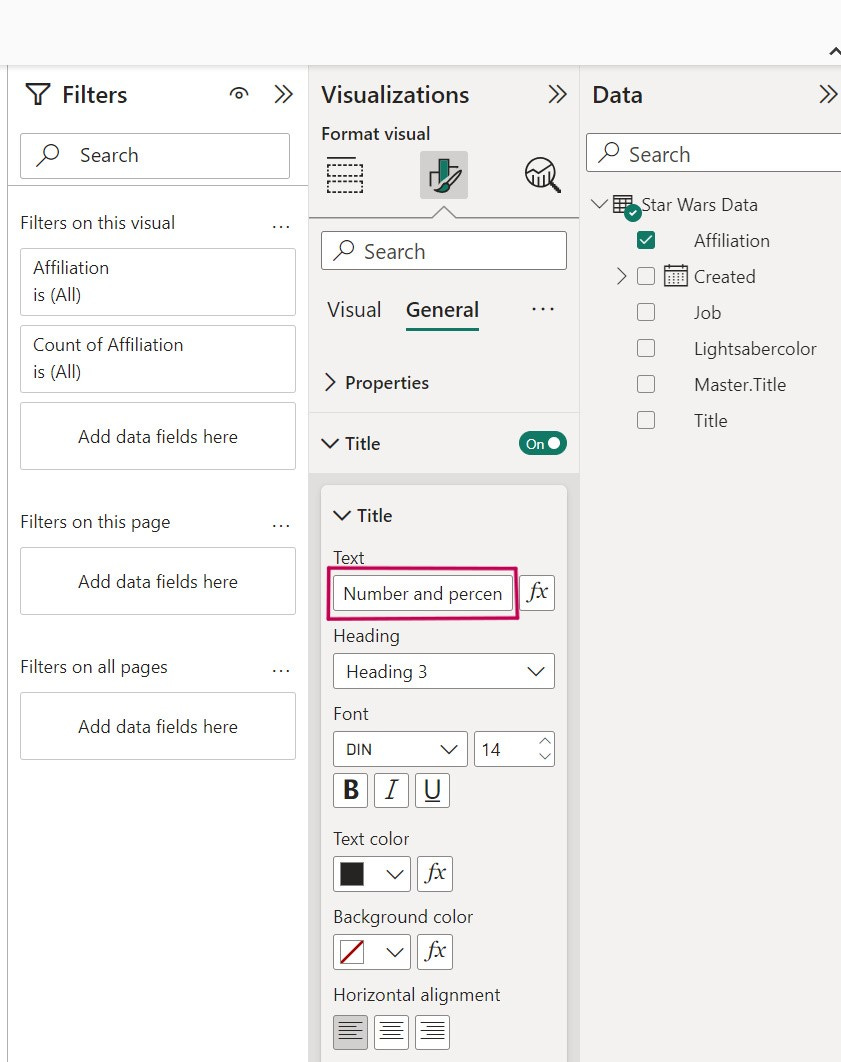Screen dimensions: 841x1062
Task: Collapse the top ribbon caret
Action: pos(834,51)
